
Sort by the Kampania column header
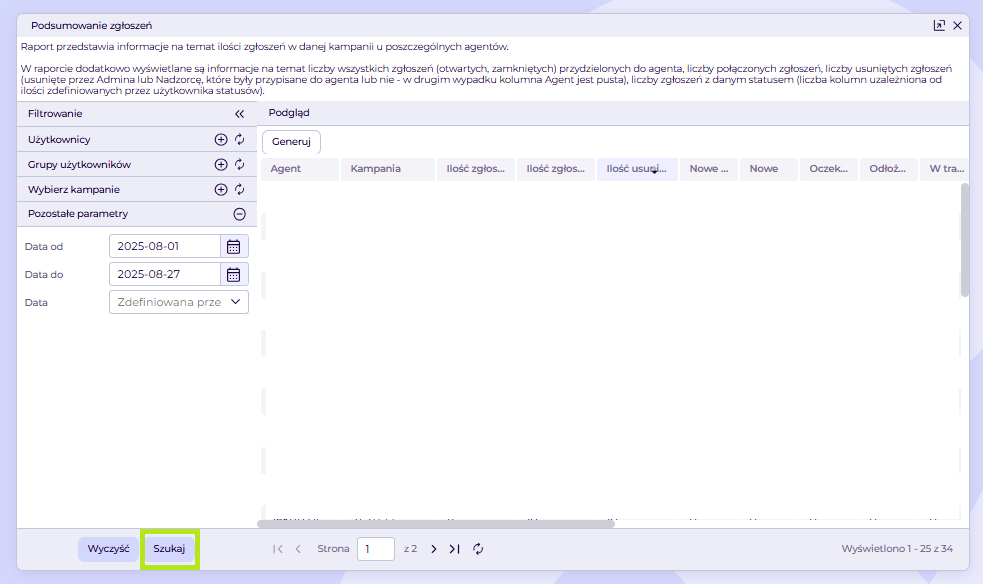(387, 169)
